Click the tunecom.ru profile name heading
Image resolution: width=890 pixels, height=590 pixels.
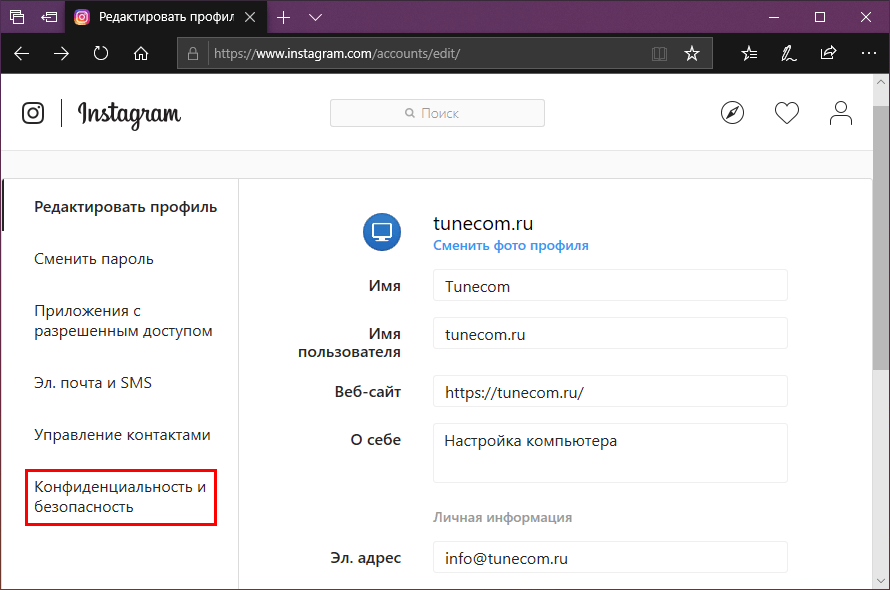(x=483, y=223)
